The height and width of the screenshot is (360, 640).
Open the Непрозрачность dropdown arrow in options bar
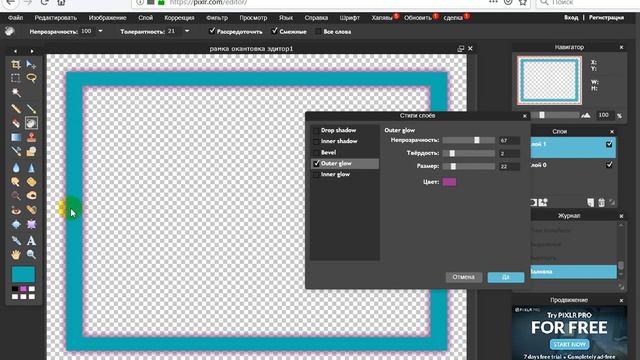click(100, 31)
